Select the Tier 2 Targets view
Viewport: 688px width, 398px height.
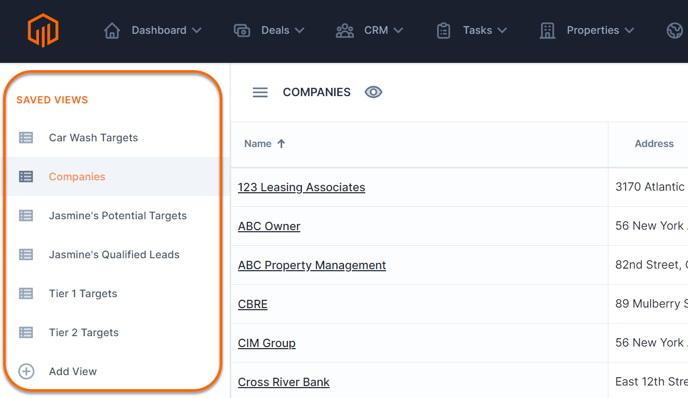pyautogui.click(x=83, y=333)
